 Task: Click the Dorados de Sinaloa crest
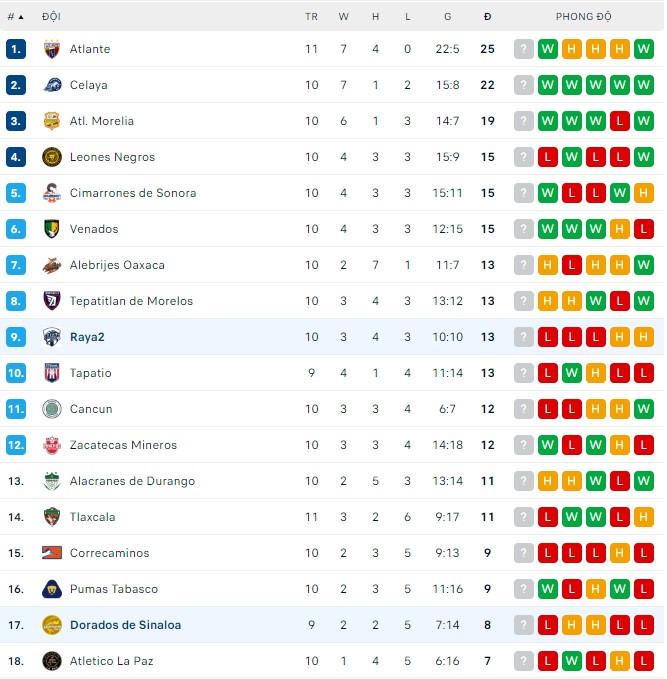click(52, 625)
